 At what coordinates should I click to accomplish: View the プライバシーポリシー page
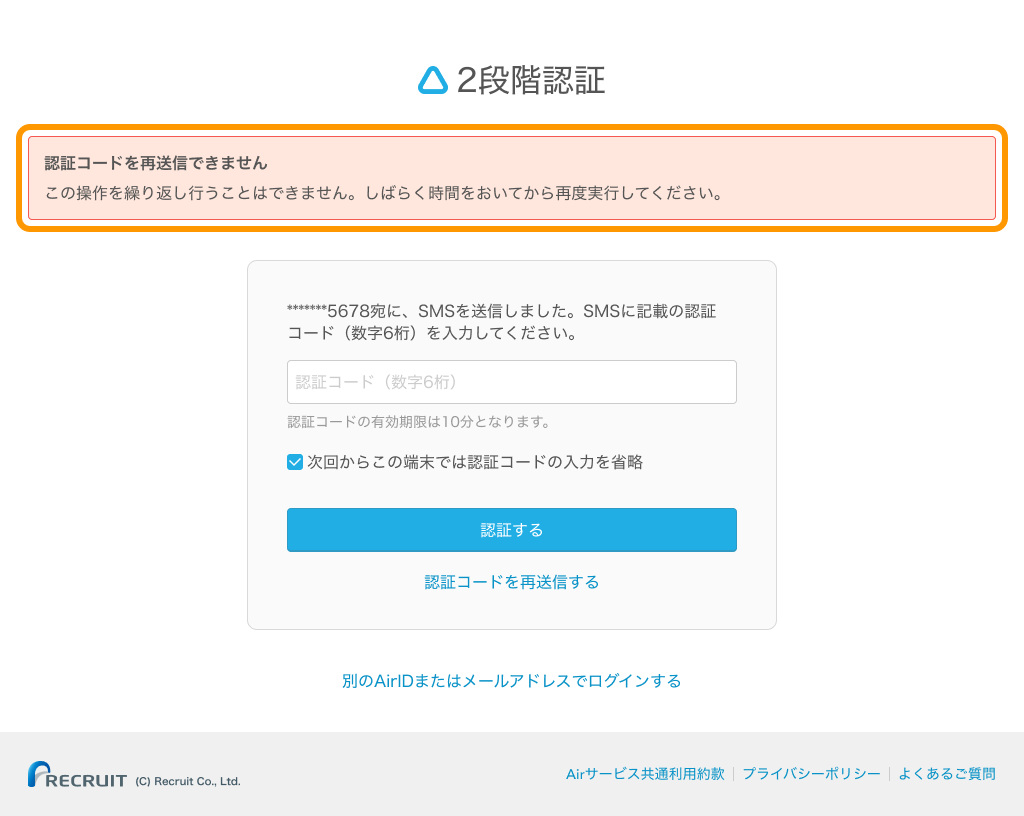[x=810, y=773]
